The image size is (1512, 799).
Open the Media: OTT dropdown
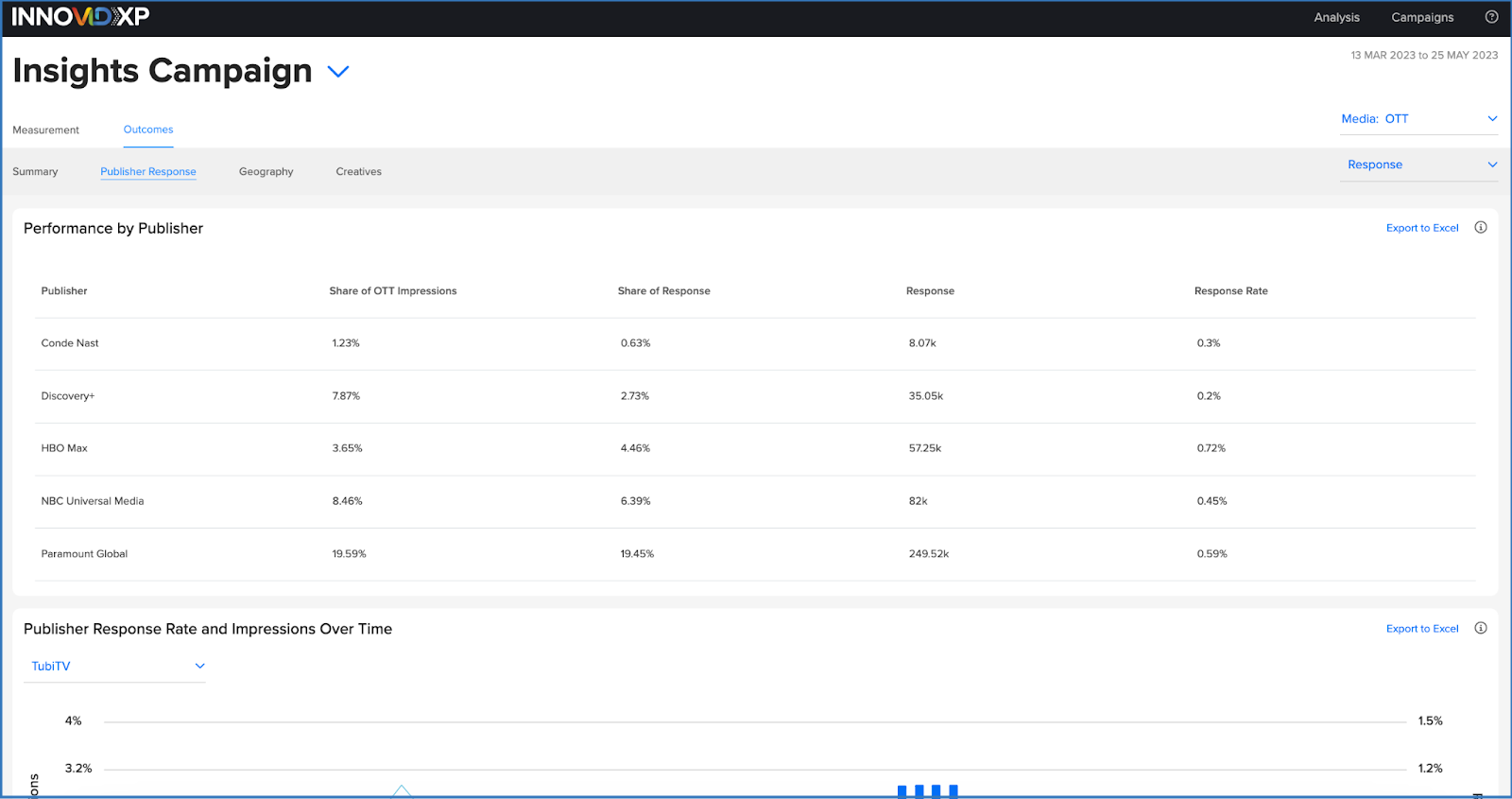(x=1418, y=119)
